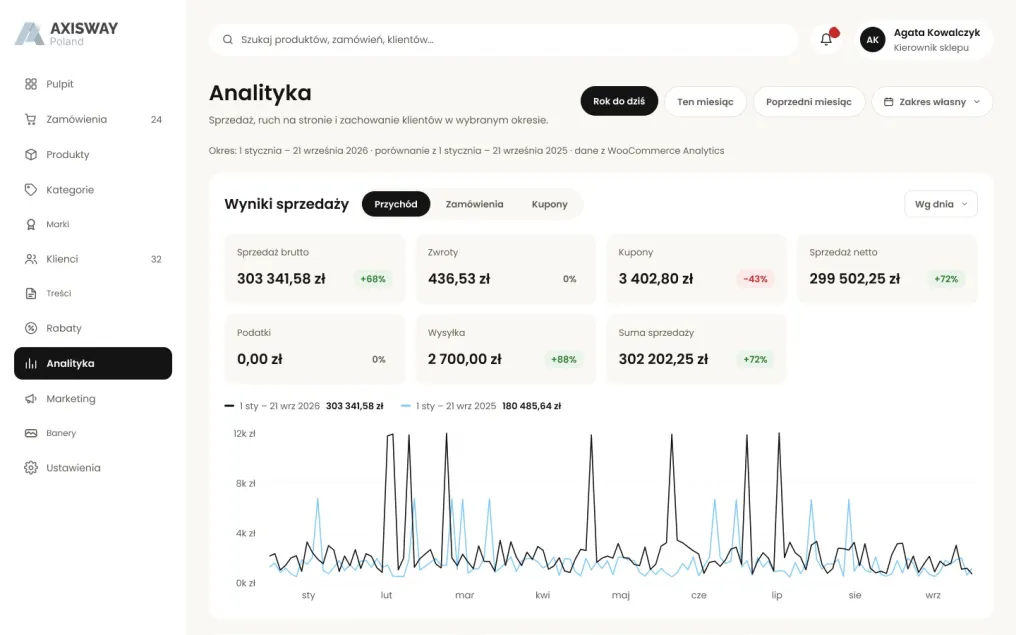
Task: Select the Przychód tab
Action: coord(396,204)
